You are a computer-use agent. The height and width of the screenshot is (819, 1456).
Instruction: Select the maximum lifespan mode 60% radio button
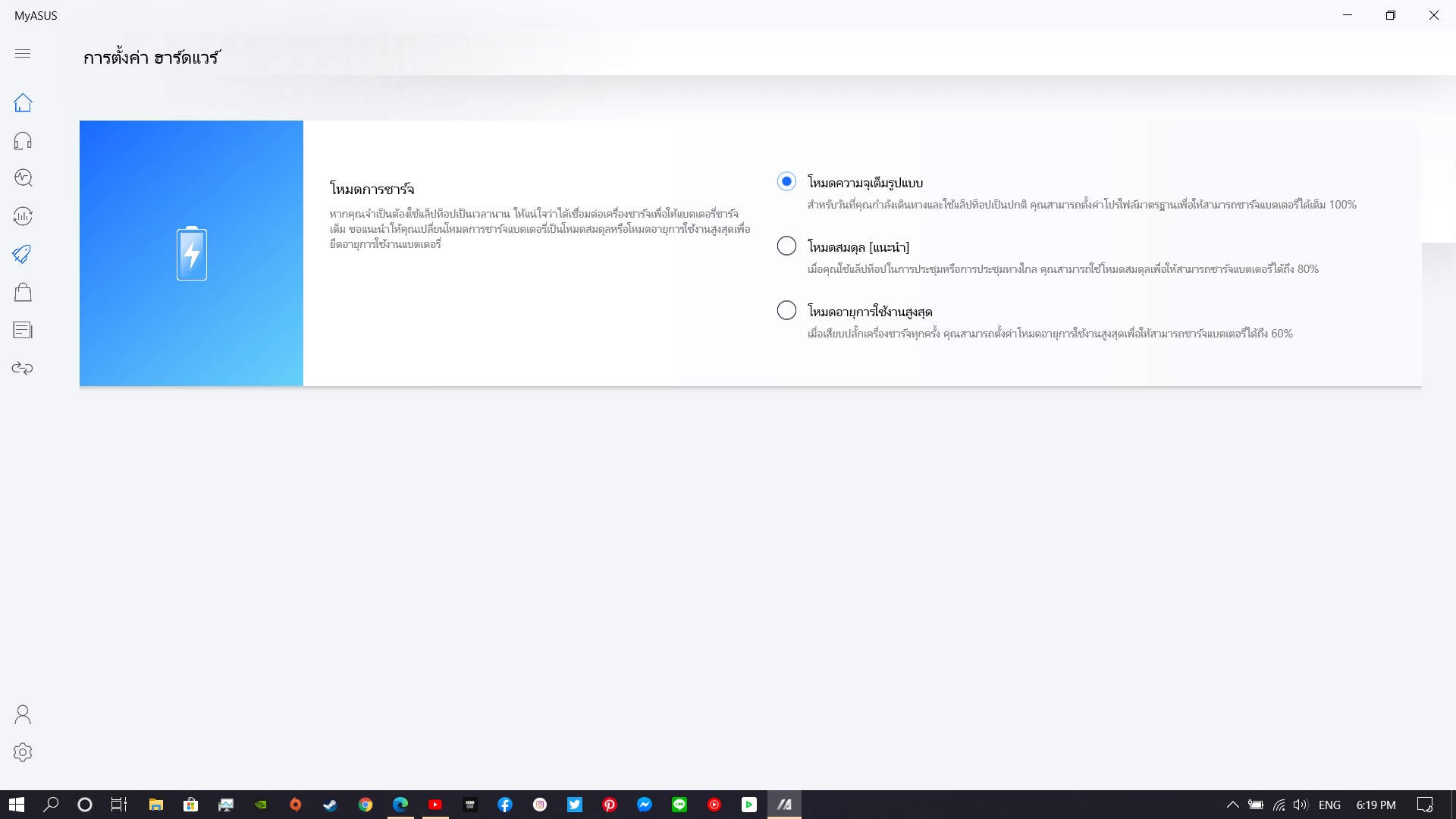pos(786,310)
